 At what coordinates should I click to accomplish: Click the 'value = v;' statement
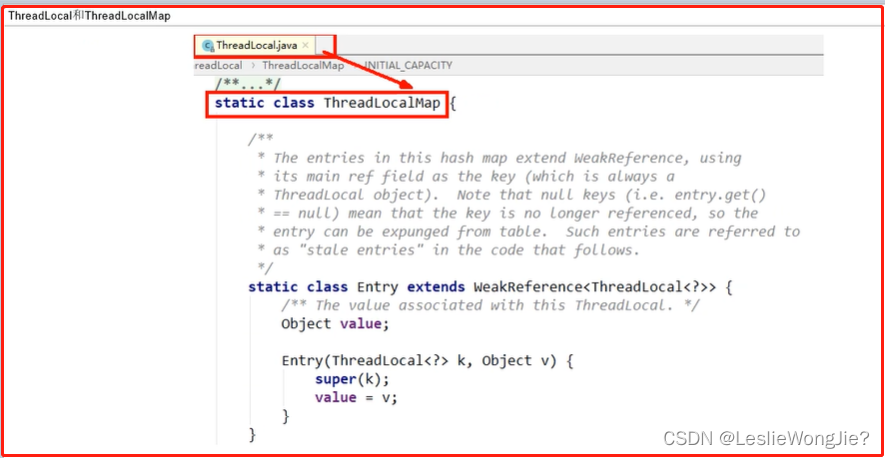(357, 398)
